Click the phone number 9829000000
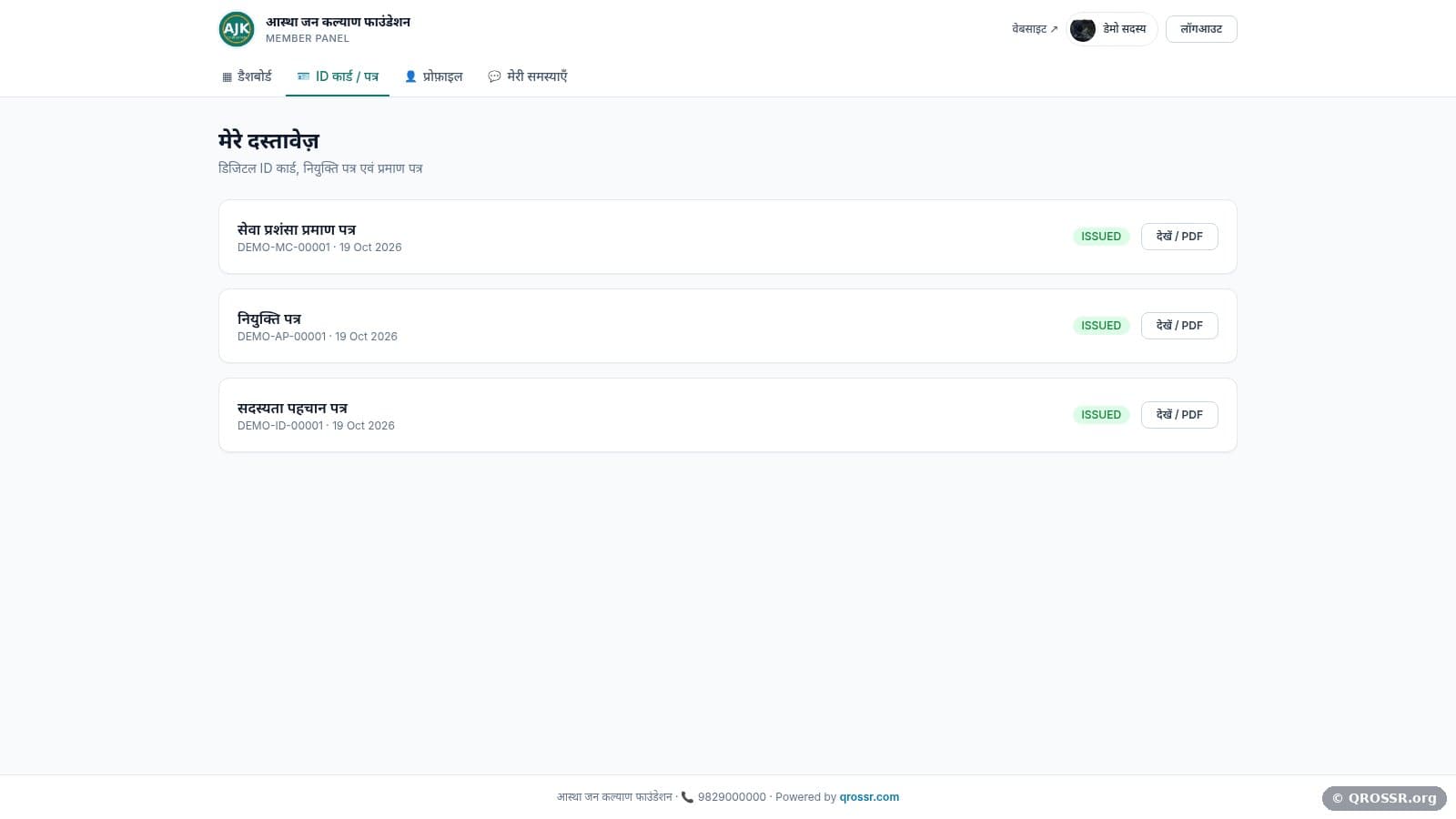The width and height of the screenshot is (1456, 819). (x=732, y=797)
